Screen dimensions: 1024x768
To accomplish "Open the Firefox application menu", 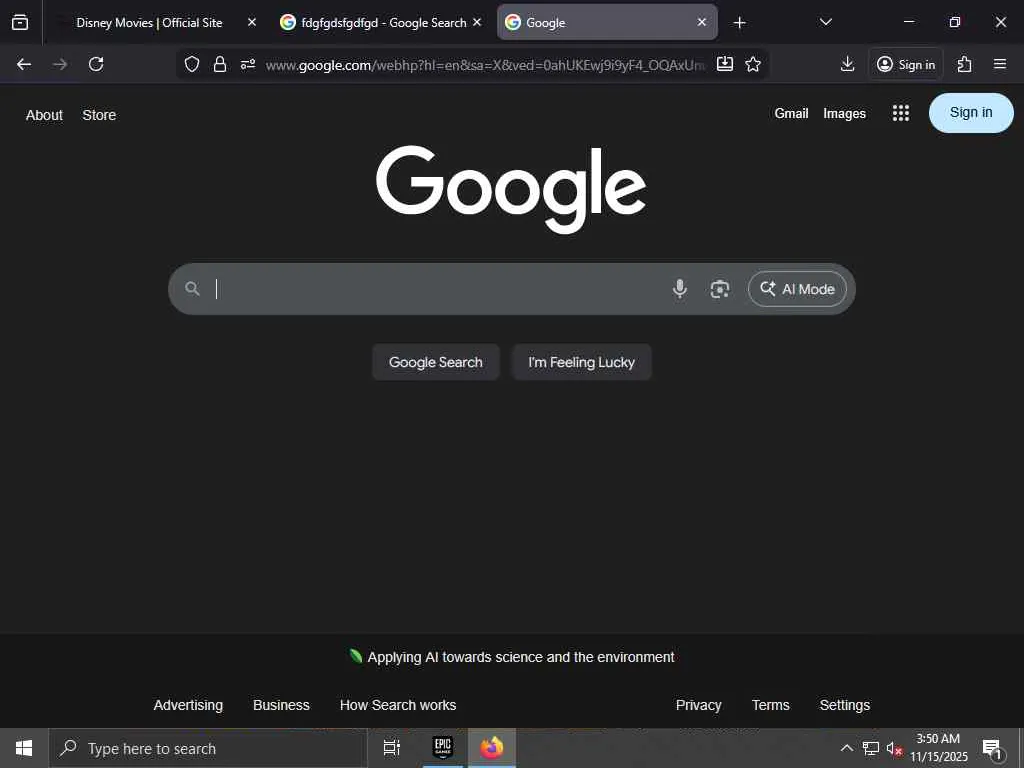I will point(1000,64).
